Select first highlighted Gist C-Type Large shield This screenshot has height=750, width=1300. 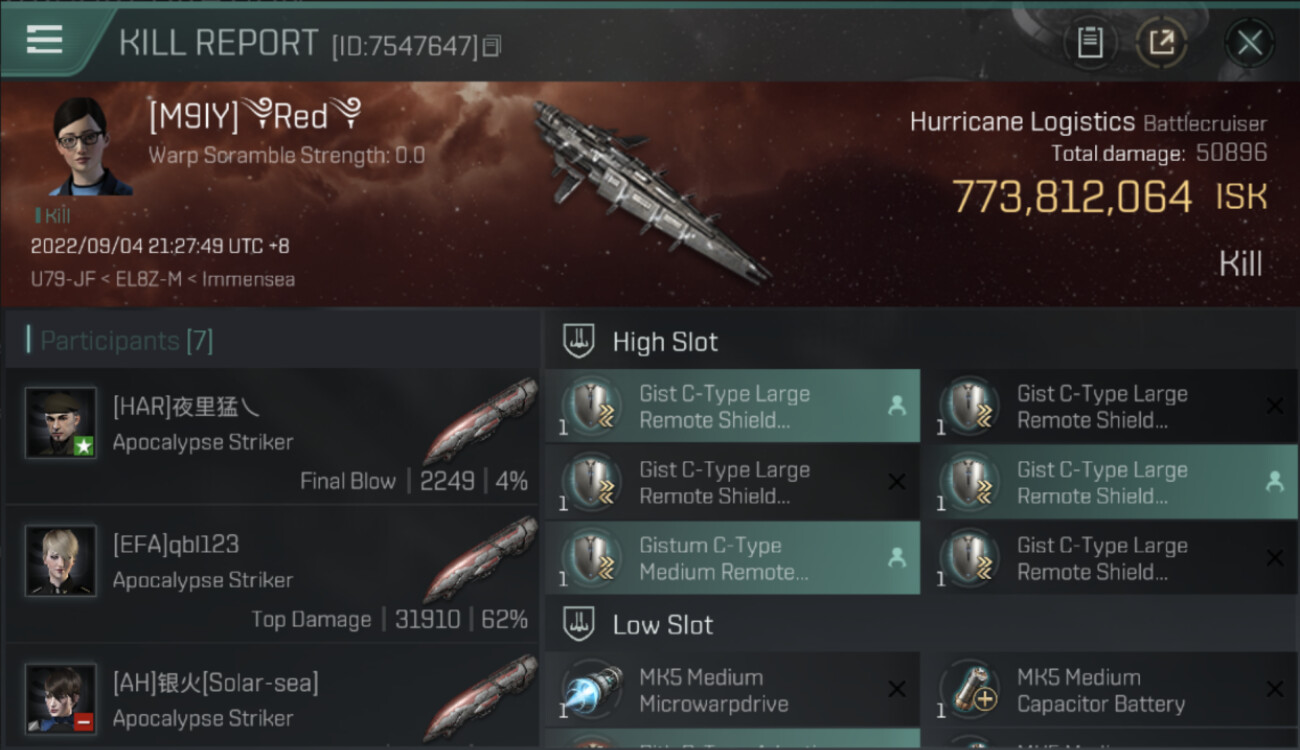point(733,406)
